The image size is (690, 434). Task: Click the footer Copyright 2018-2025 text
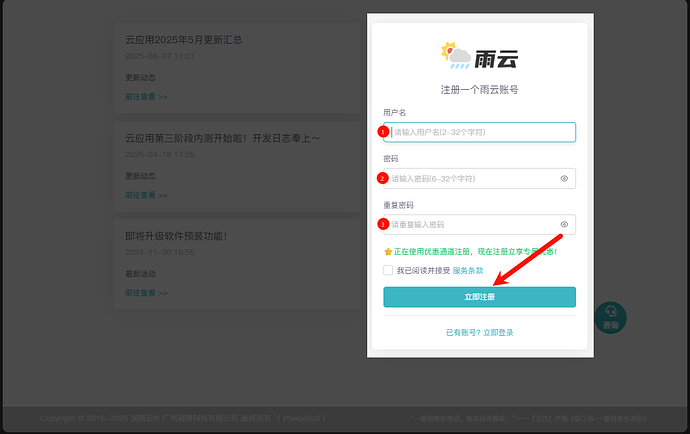point(183,418)
